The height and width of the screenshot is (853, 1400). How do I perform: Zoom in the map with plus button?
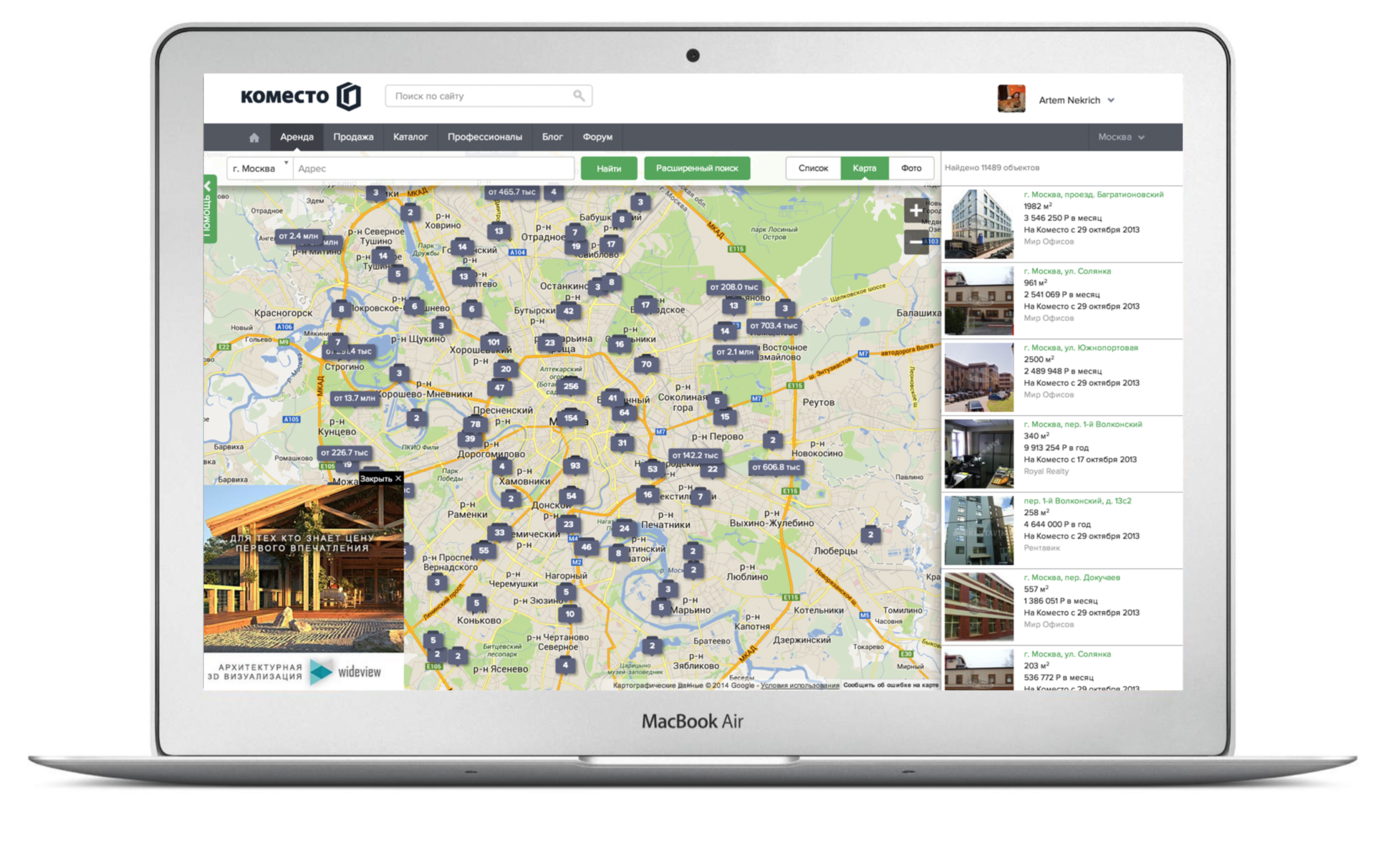915,211
